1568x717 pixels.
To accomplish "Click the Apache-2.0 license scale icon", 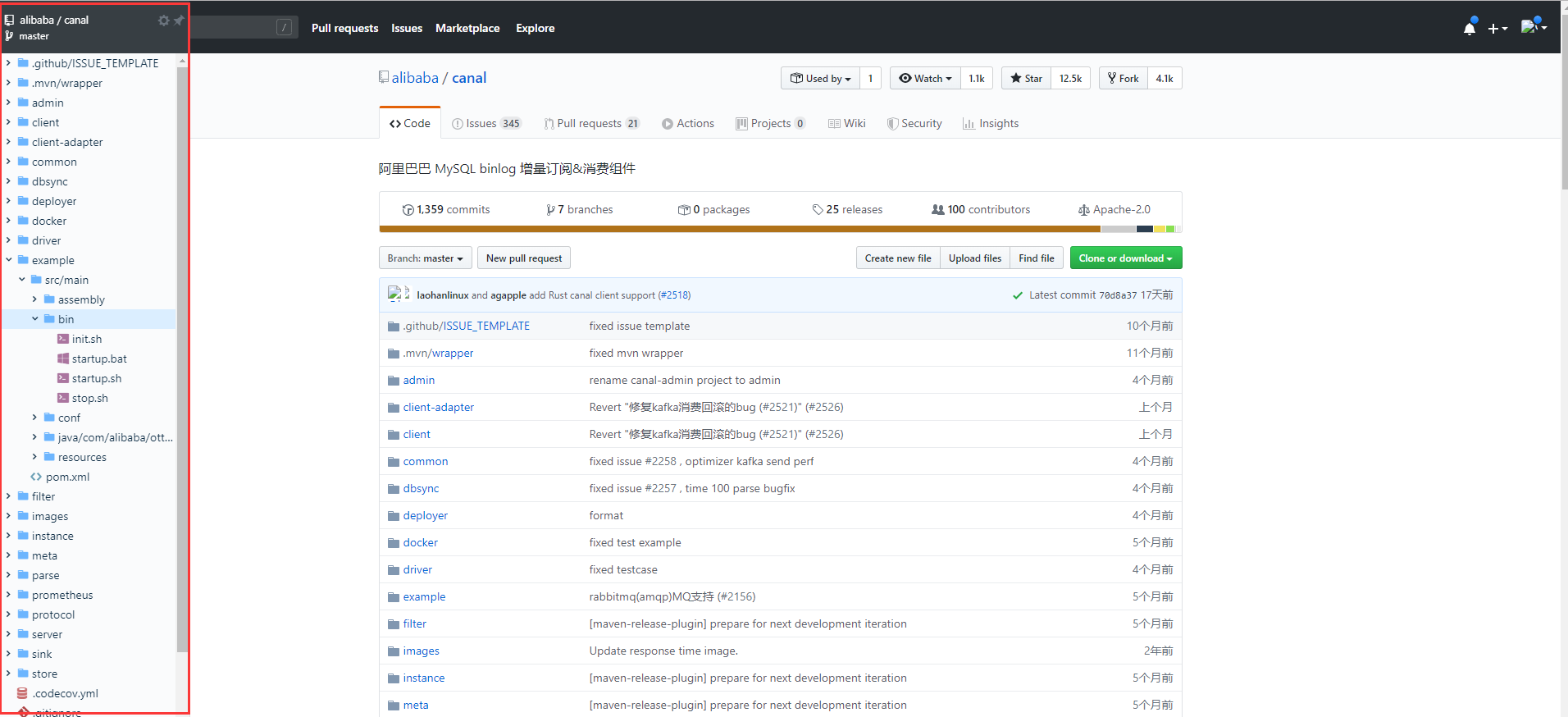I will point(1084,210).
